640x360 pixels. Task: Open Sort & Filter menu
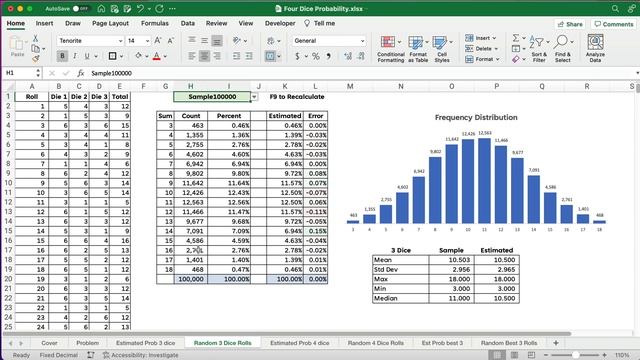click(539, 49)
